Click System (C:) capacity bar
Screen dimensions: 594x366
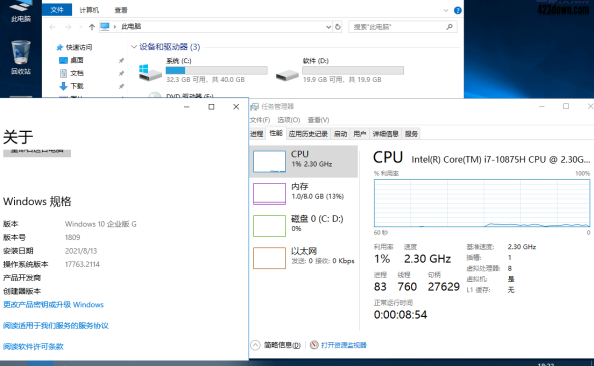[x=217, y=70]
